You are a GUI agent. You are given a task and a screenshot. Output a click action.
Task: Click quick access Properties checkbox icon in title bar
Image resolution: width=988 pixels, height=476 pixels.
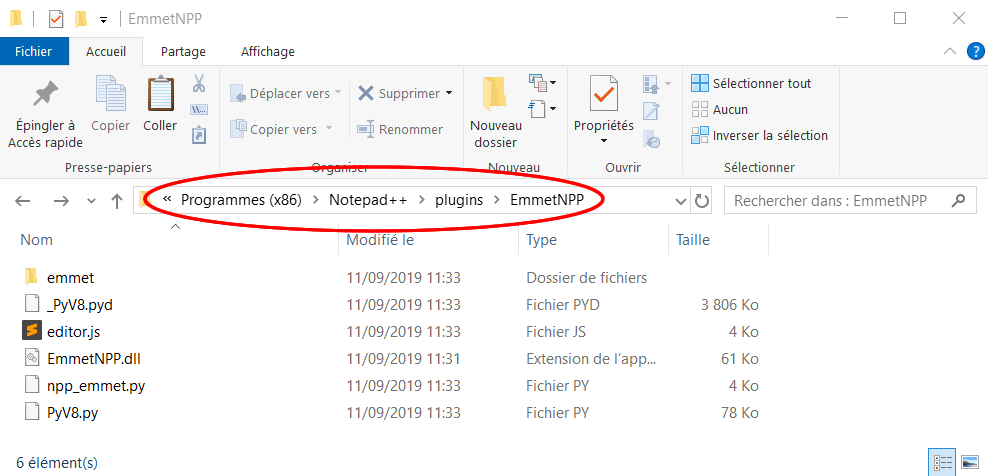55,19
